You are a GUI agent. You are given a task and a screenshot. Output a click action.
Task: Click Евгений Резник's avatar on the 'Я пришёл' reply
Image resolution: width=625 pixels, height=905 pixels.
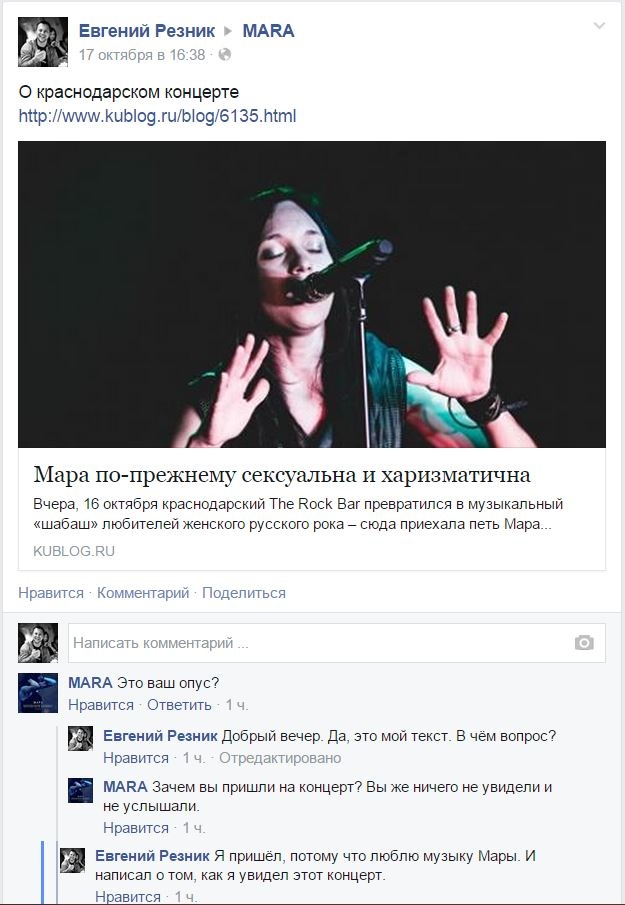pyautogui.click(x=72, y=860)
